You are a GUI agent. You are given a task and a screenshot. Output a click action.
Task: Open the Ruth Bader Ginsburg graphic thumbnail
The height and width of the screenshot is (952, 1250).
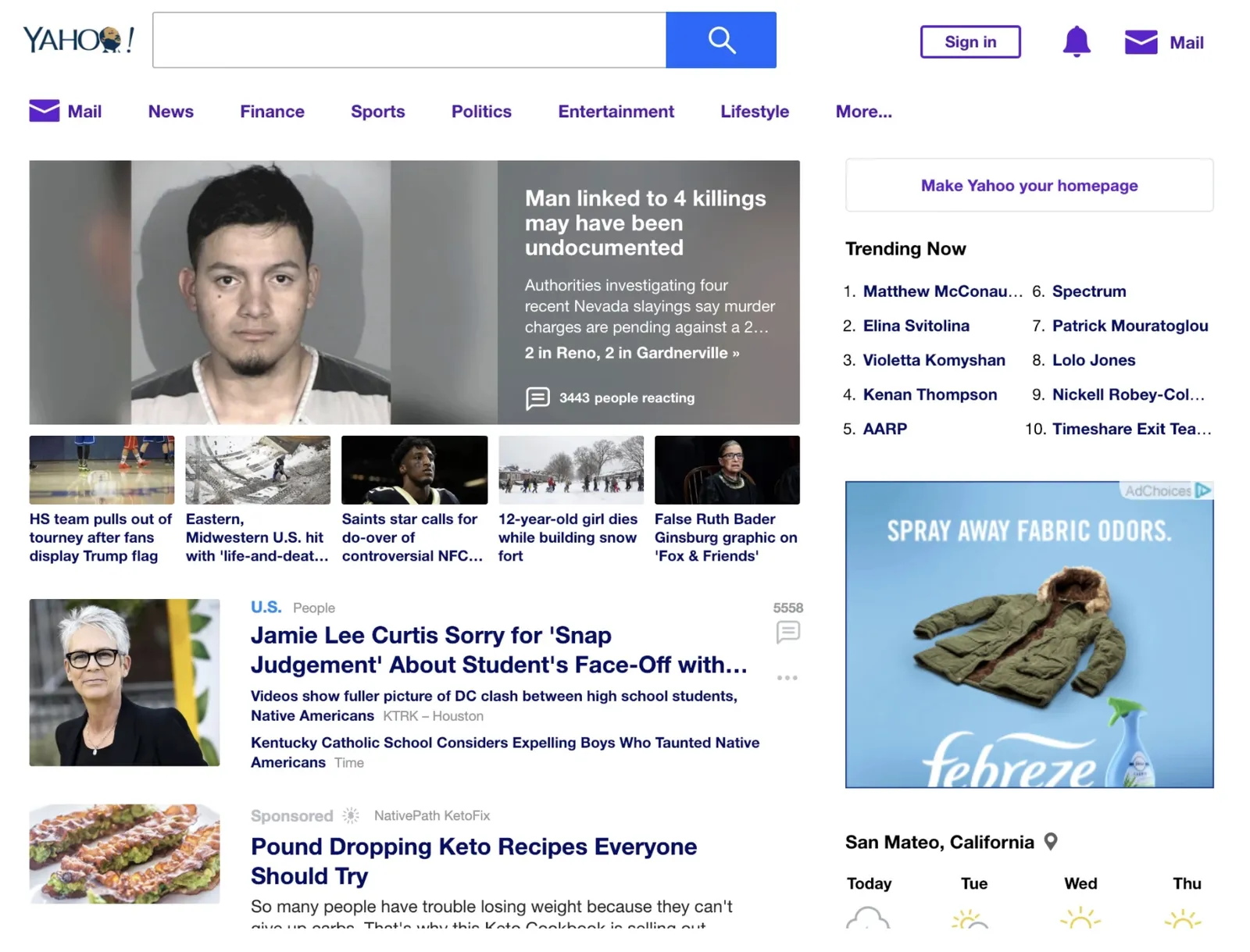727,469
